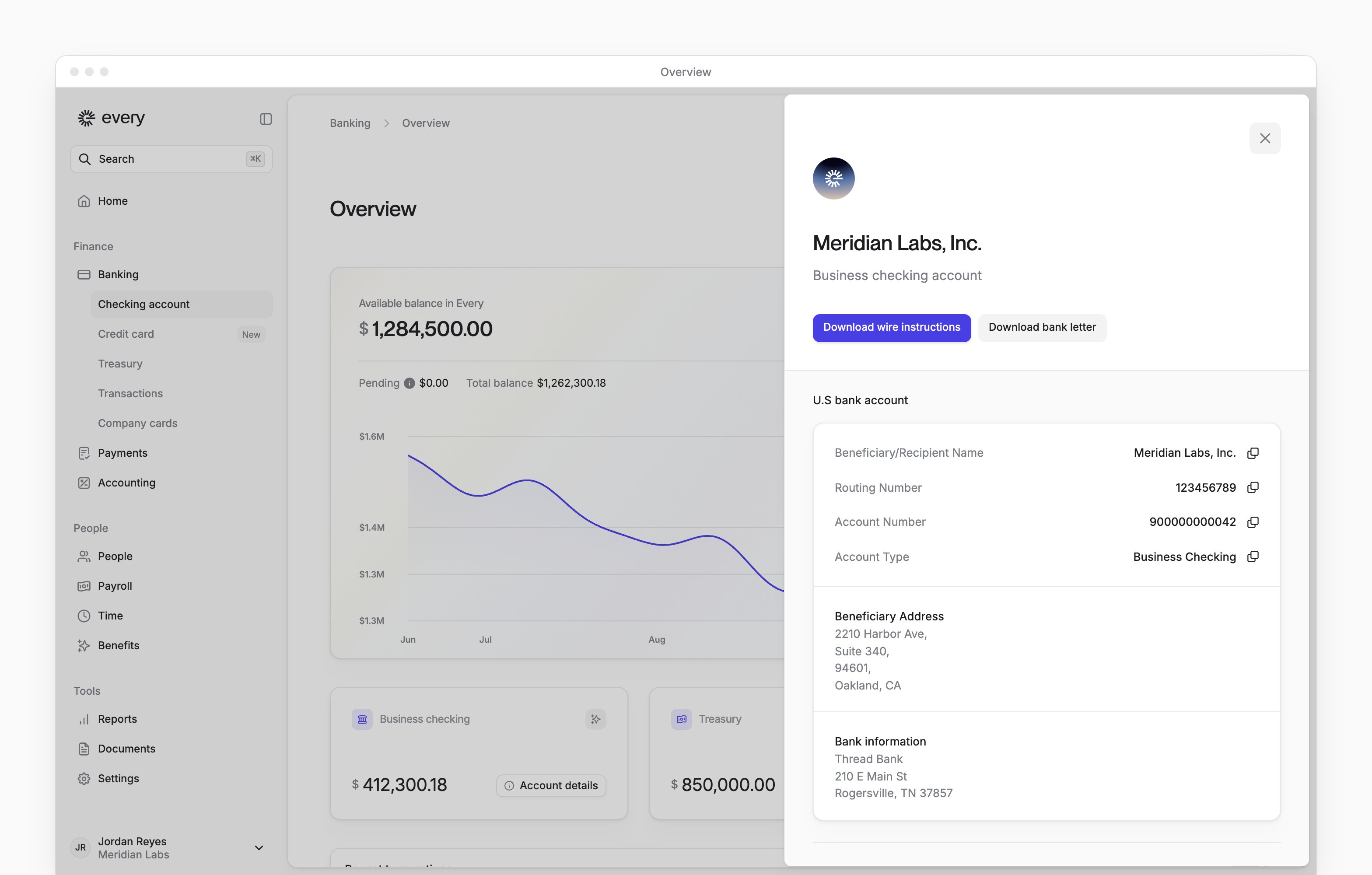
Task: Select Checking account in sidebar
Action: (x=181, y=304)
